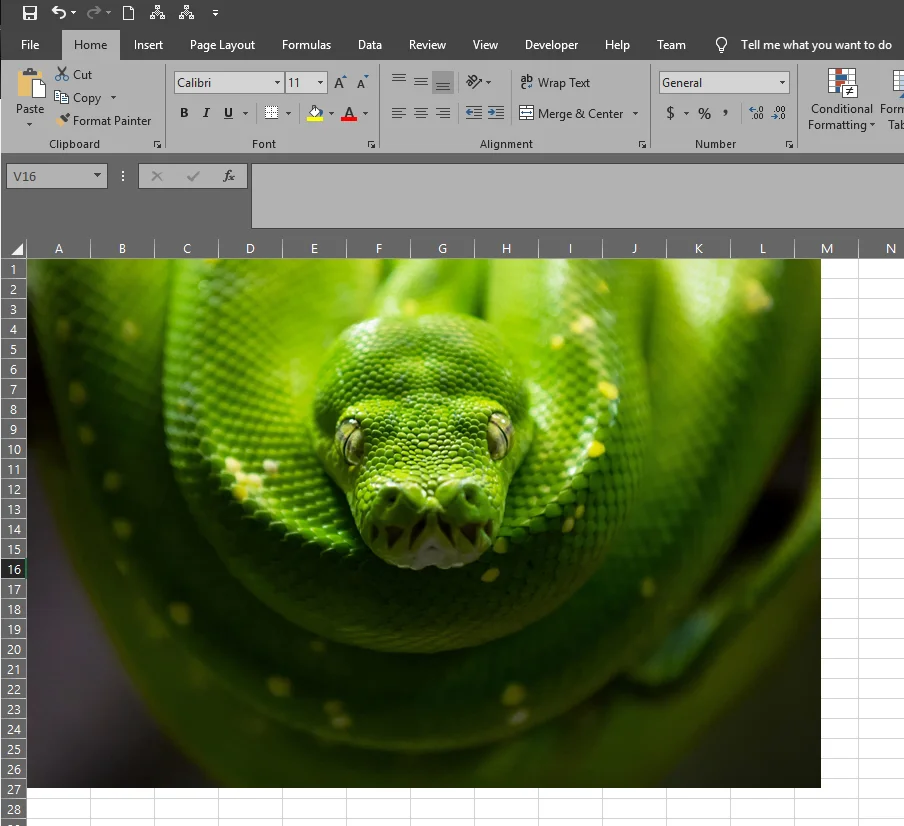Open the Number Format dropdown showing General
The width and height of the screenshot is (904, 826).
[723, 82]
